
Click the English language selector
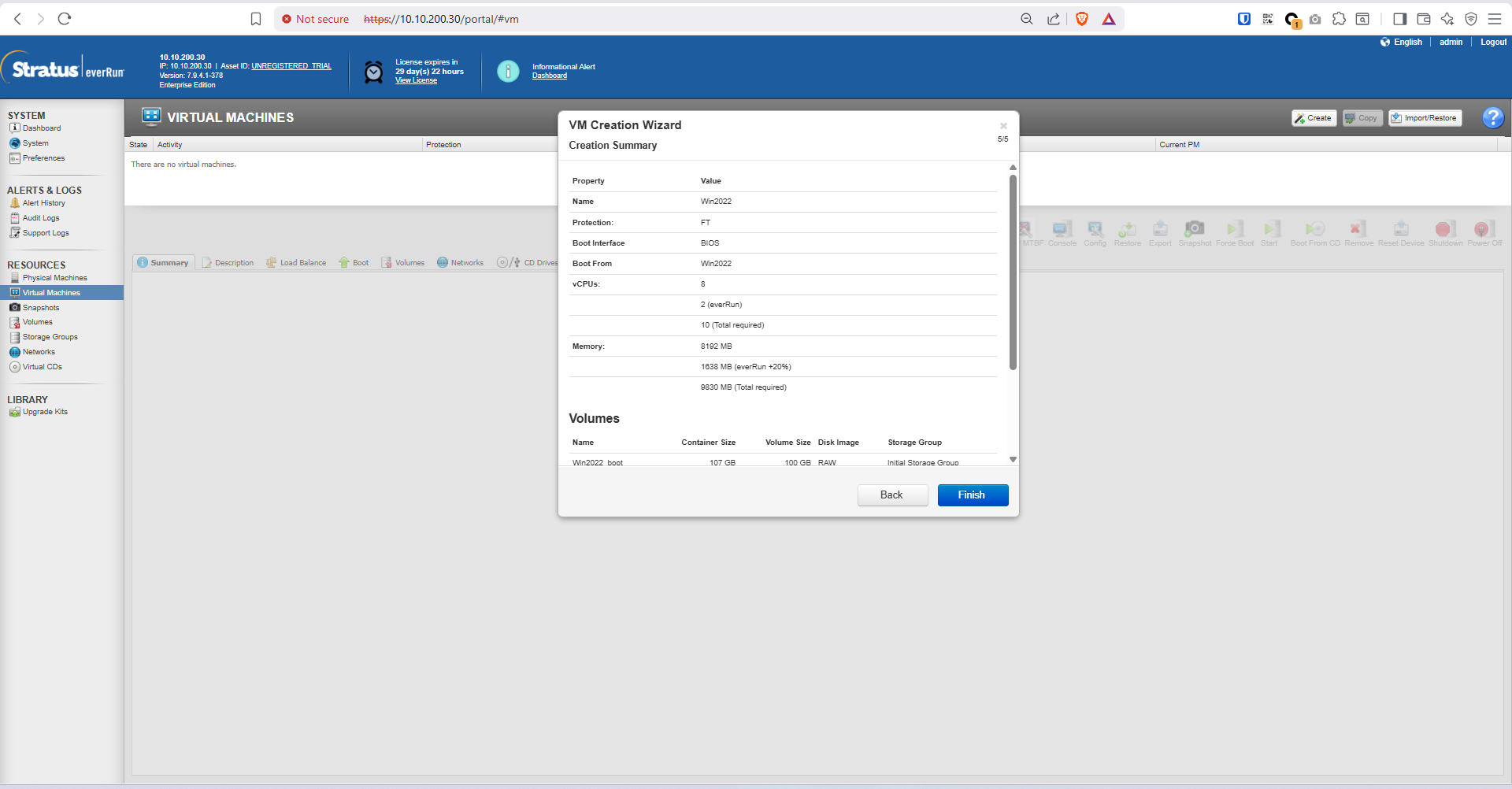pos(1407,43)
